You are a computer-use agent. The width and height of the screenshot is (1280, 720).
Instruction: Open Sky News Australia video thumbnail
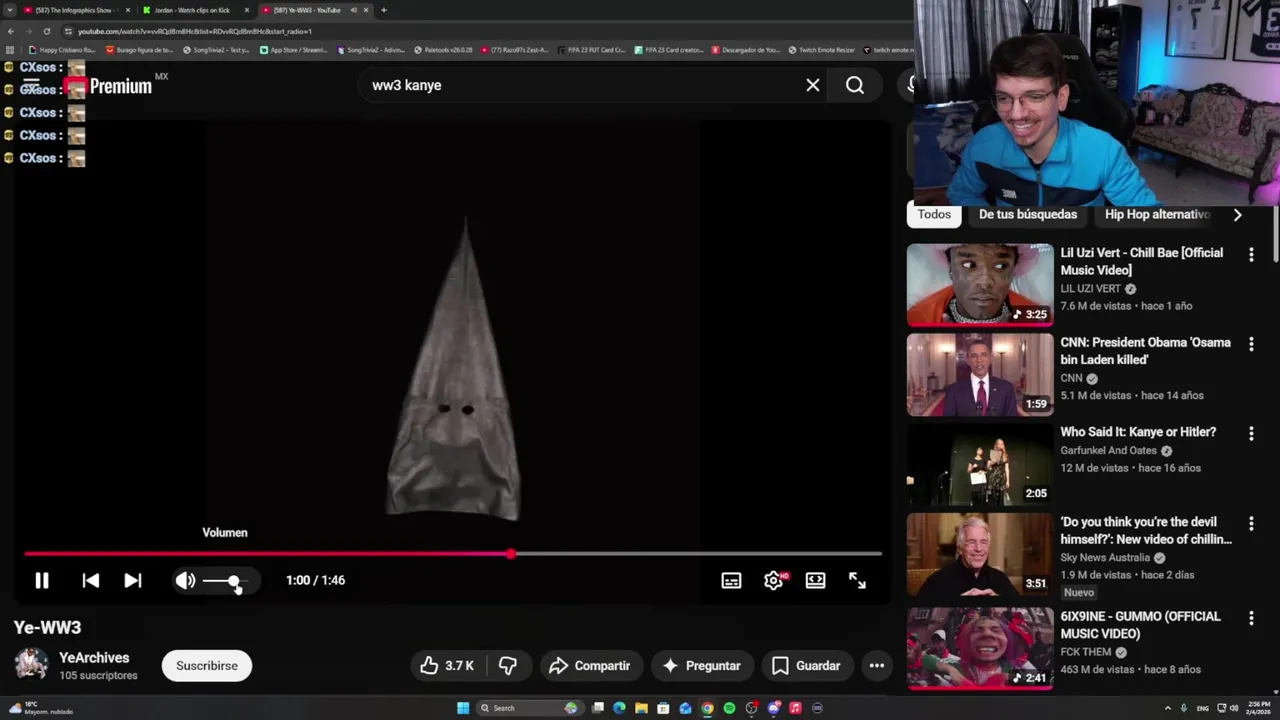(x=980, y=554)
